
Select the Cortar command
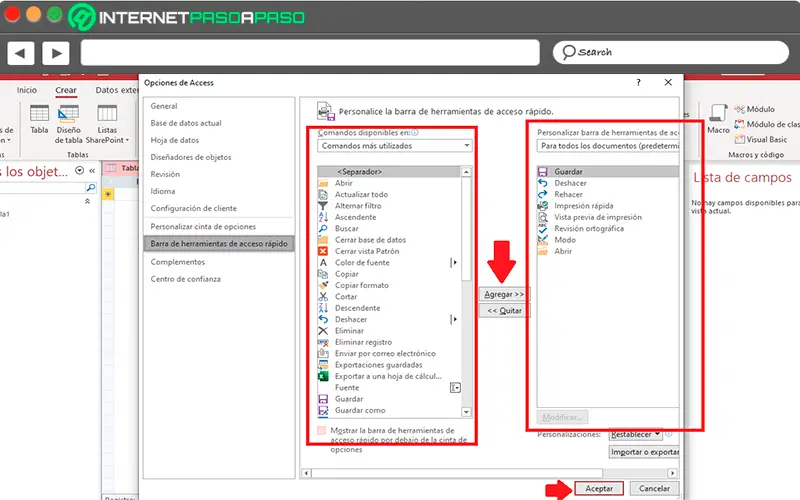(389, 296)
